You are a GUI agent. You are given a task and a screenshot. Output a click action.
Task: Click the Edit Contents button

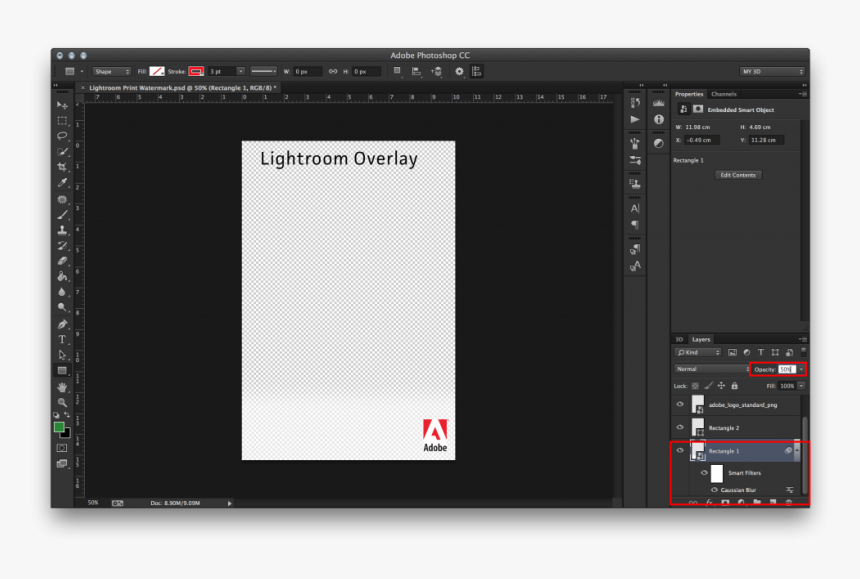(738, 175)
